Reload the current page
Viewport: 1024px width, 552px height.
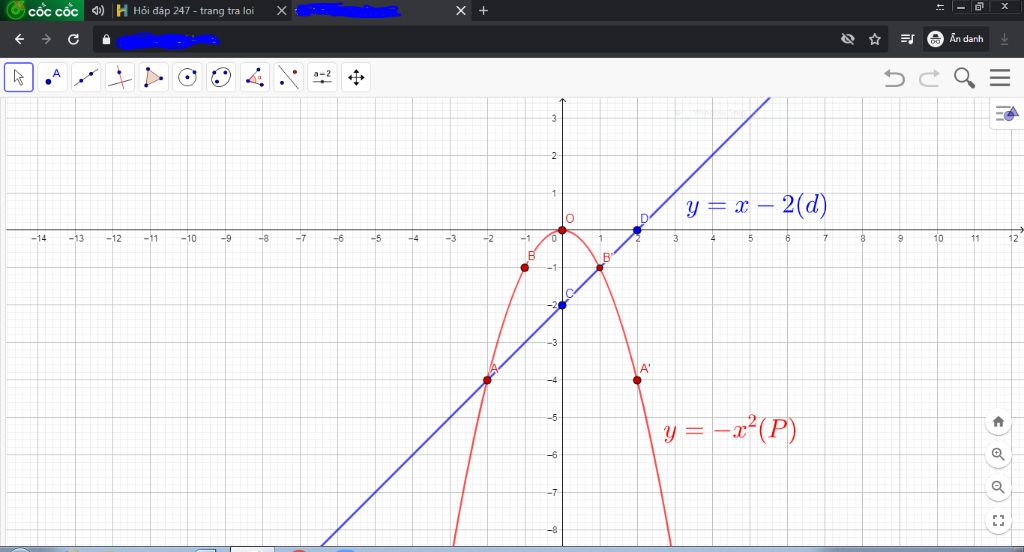pos(73,39)
